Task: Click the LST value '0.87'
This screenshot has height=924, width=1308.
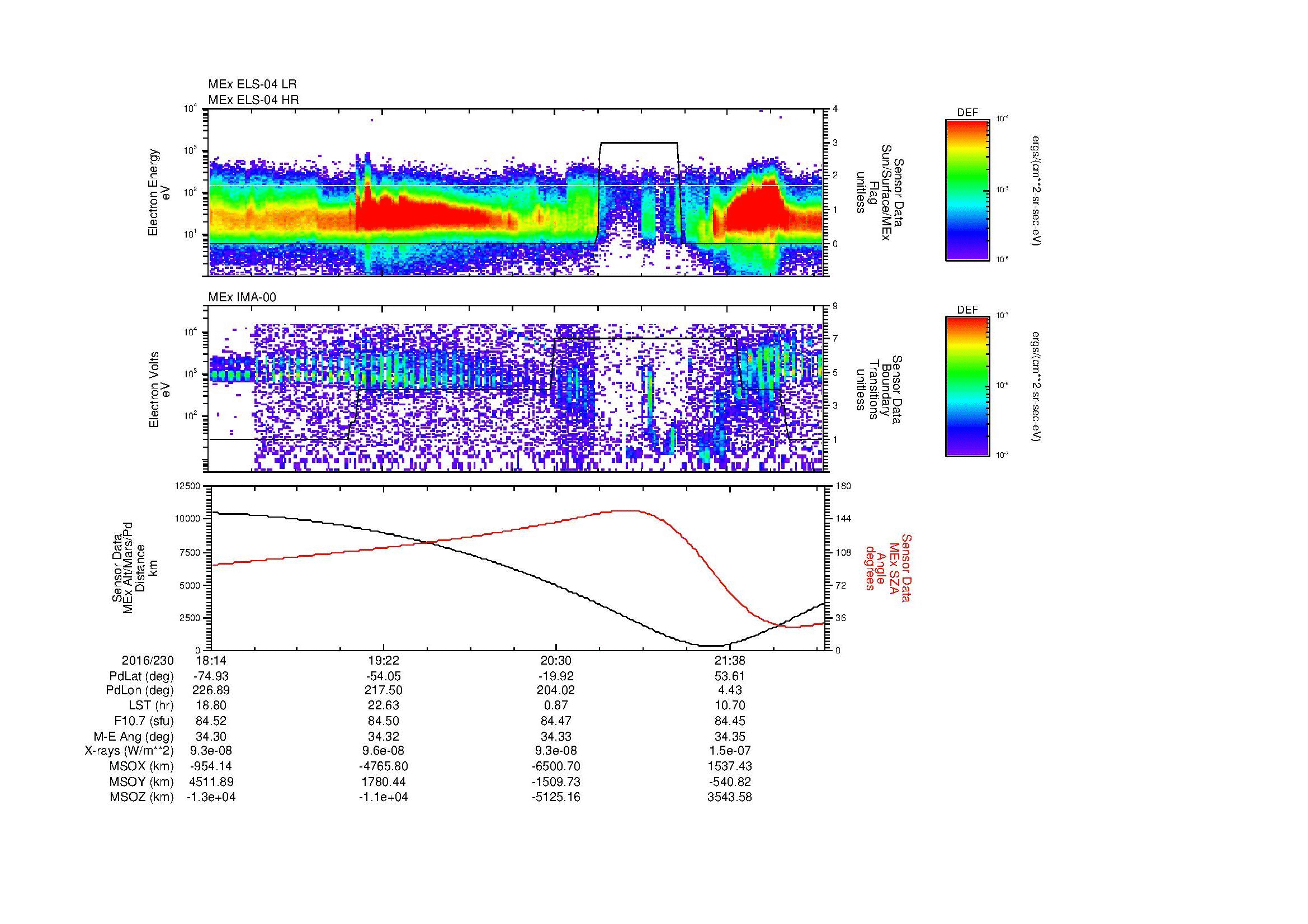Action: click(x=556, y=705)
